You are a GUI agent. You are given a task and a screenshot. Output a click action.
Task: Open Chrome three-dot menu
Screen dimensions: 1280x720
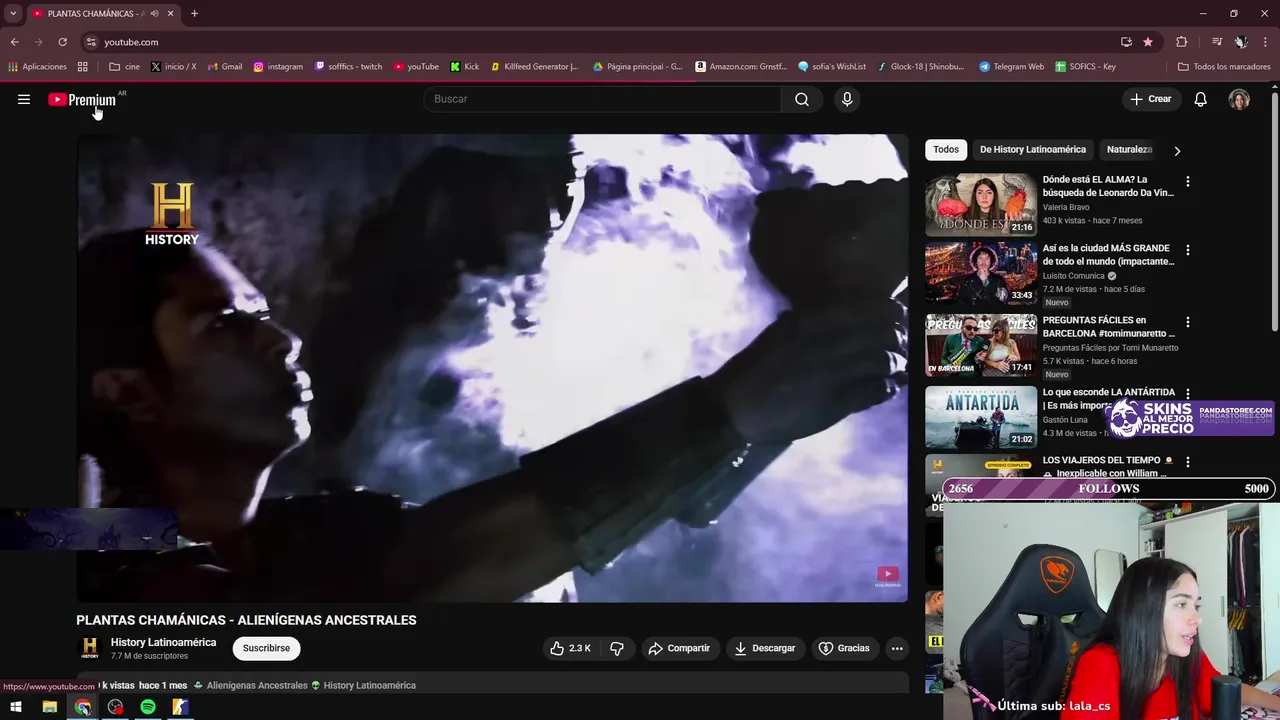tap(1265, 42)
